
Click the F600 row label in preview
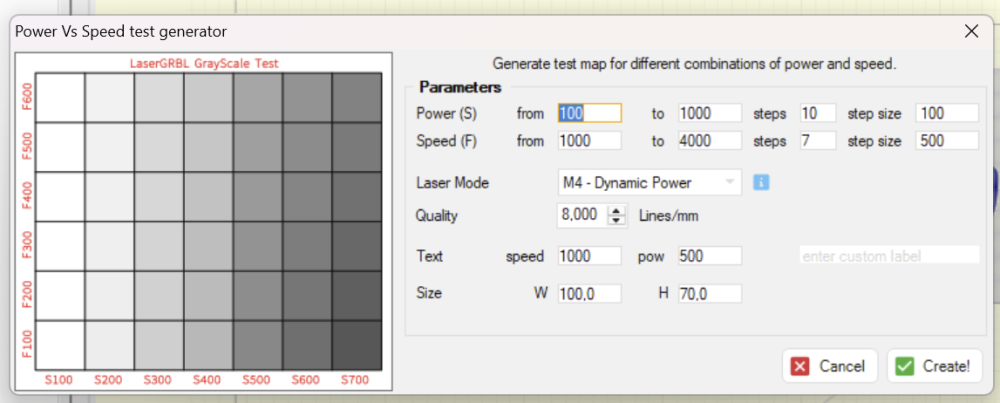tap(27, 97)
